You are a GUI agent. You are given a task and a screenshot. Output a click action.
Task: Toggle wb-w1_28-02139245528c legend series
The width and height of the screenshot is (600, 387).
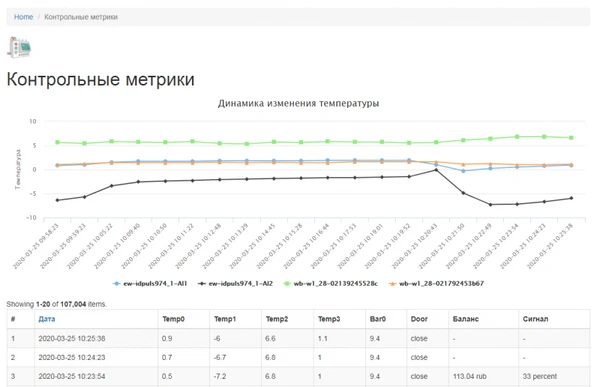tap(330, 284)
